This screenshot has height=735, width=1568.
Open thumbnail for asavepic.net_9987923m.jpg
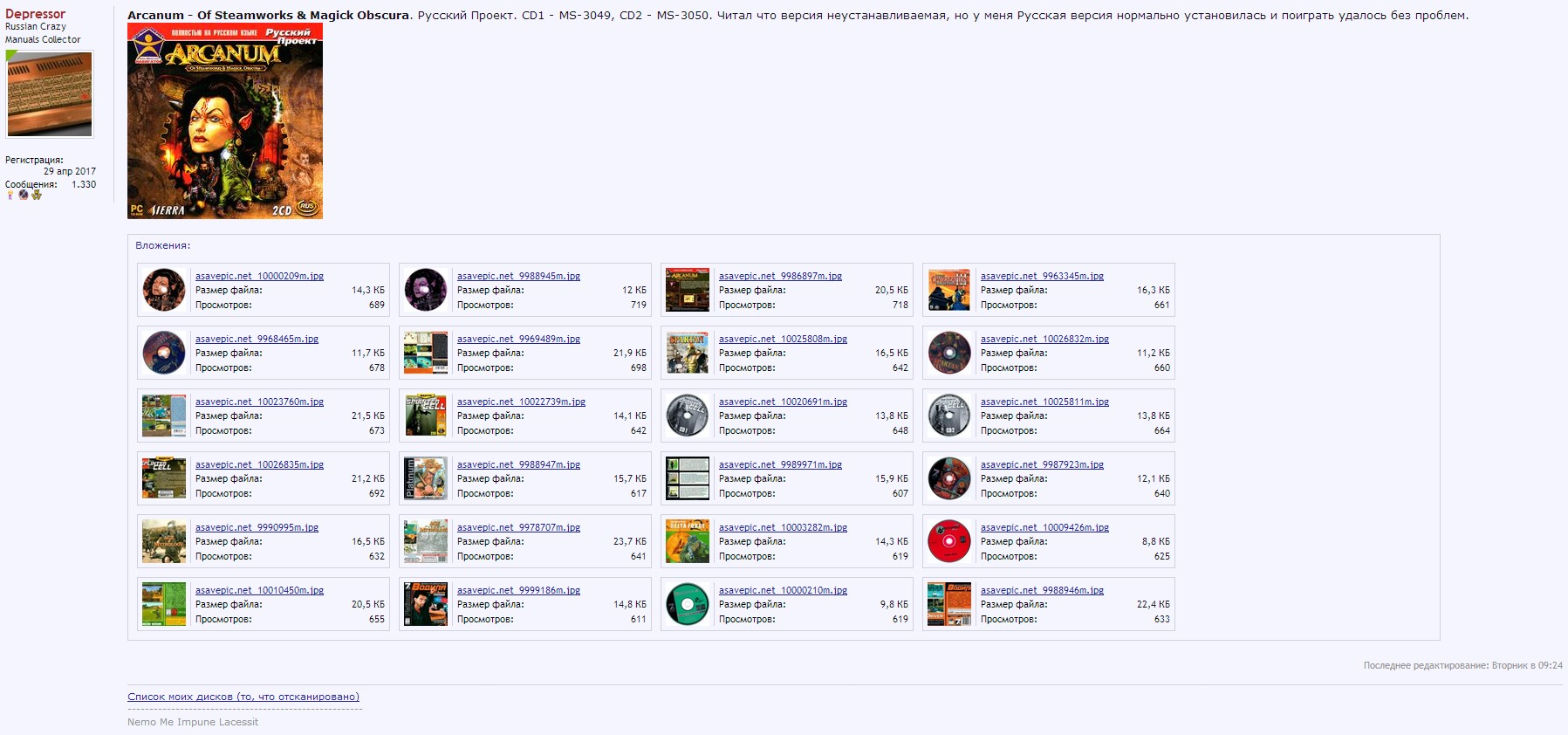[x=949, y=478]
